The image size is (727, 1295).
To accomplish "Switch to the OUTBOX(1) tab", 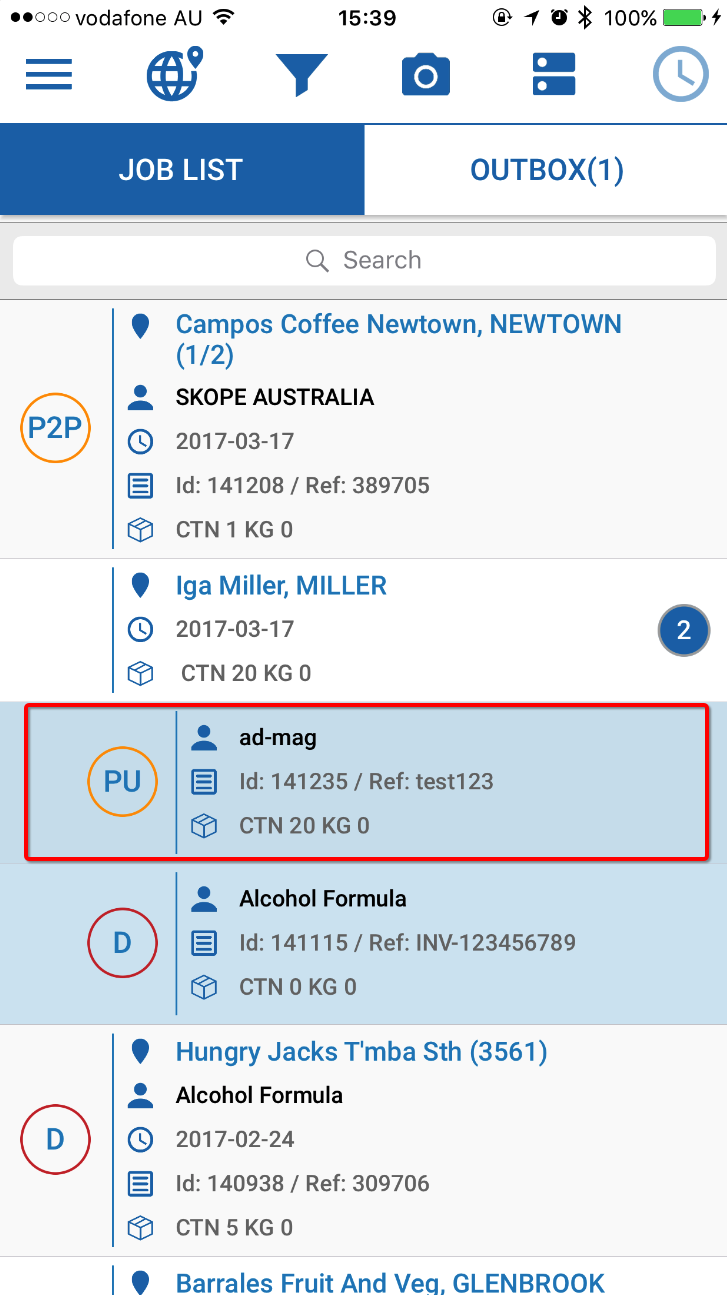I will click(x=546, y=170).
